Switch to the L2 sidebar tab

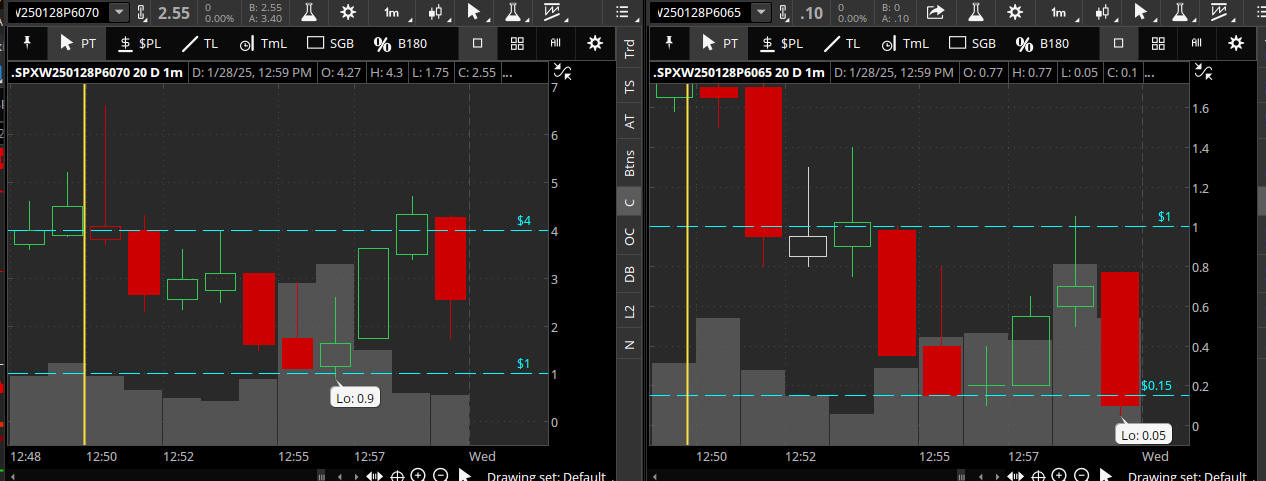click(x=629, y=311)
